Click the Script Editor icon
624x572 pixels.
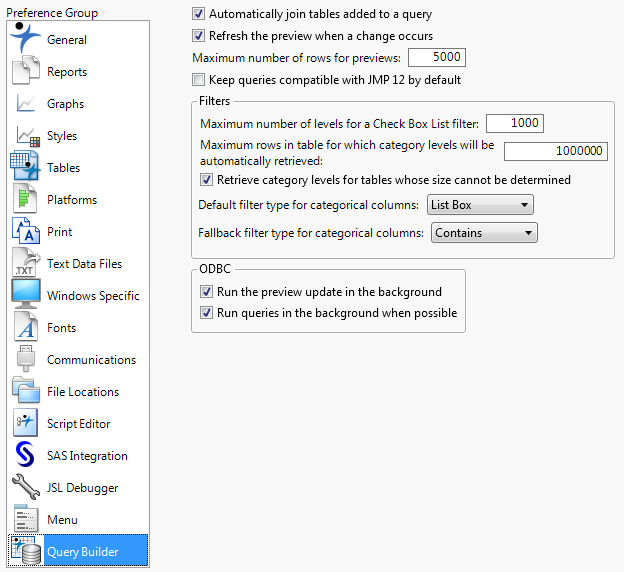click(25, 423)
